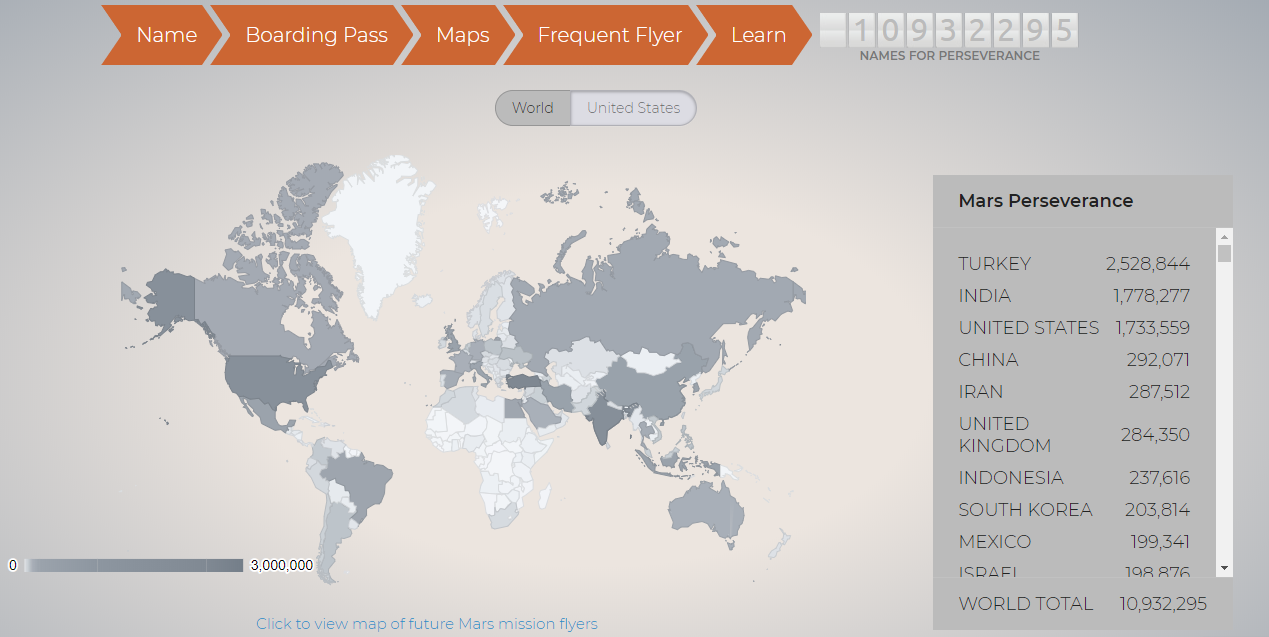Click the names counter digits display
1269x637 pixels.
coord(949,30)
